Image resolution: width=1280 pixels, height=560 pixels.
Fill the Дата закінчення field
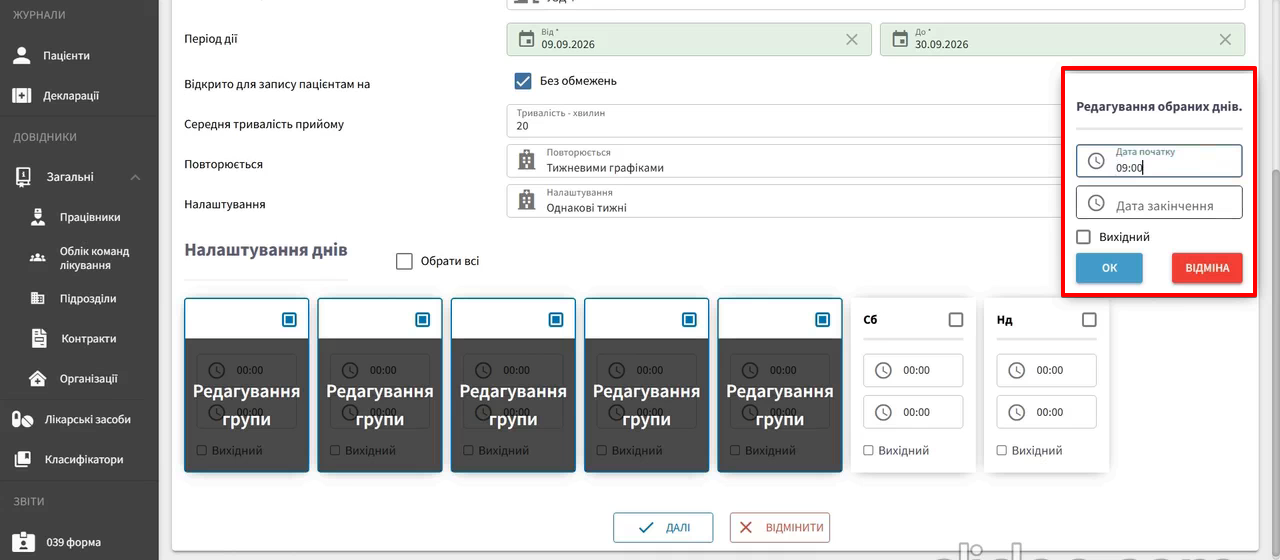click(x=1159, y=202)
